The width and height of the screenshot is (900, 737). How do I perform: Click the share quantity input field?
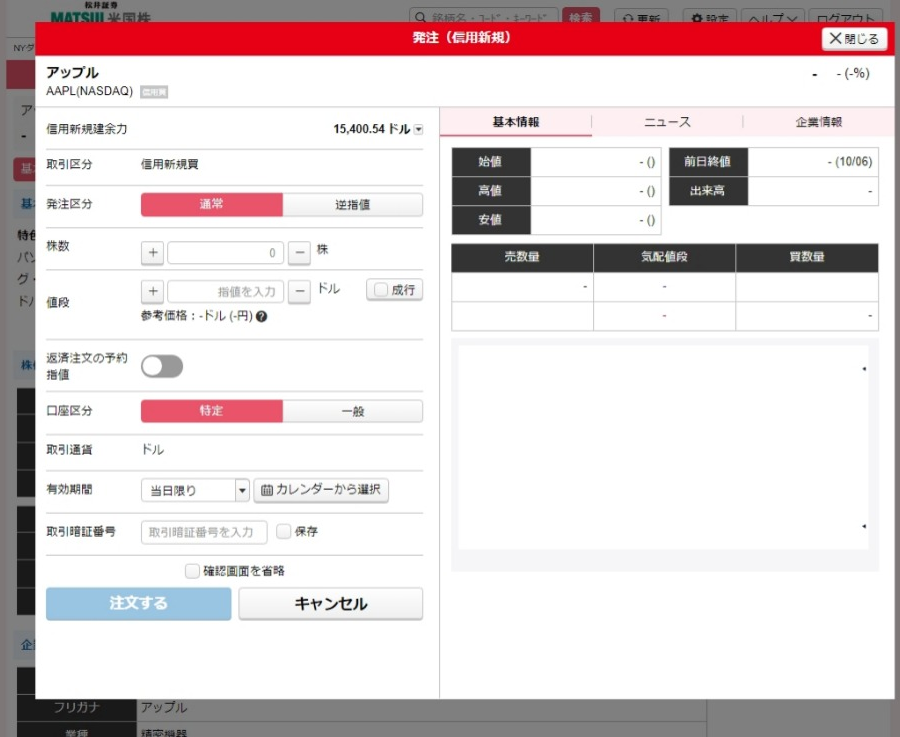pyautogui.click(x=226, y=253)
